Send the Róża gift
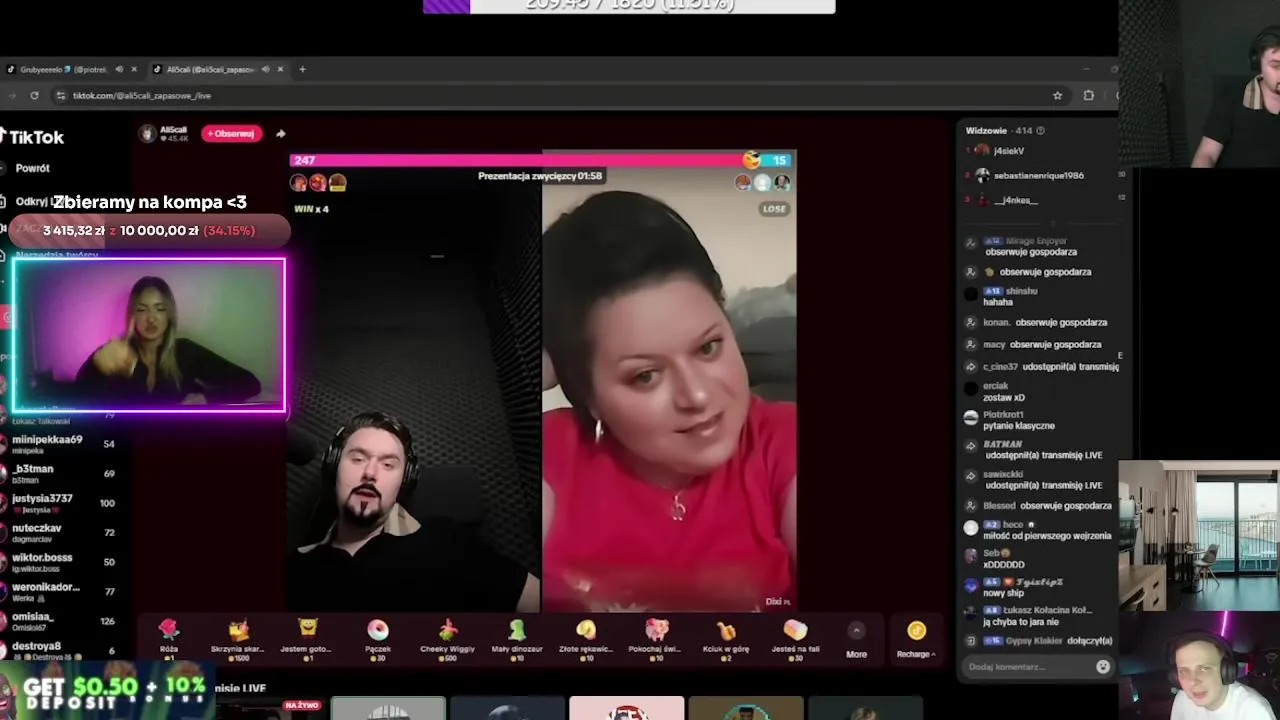The width and height of the screenshot is (1280, 720). click(168, 638)
